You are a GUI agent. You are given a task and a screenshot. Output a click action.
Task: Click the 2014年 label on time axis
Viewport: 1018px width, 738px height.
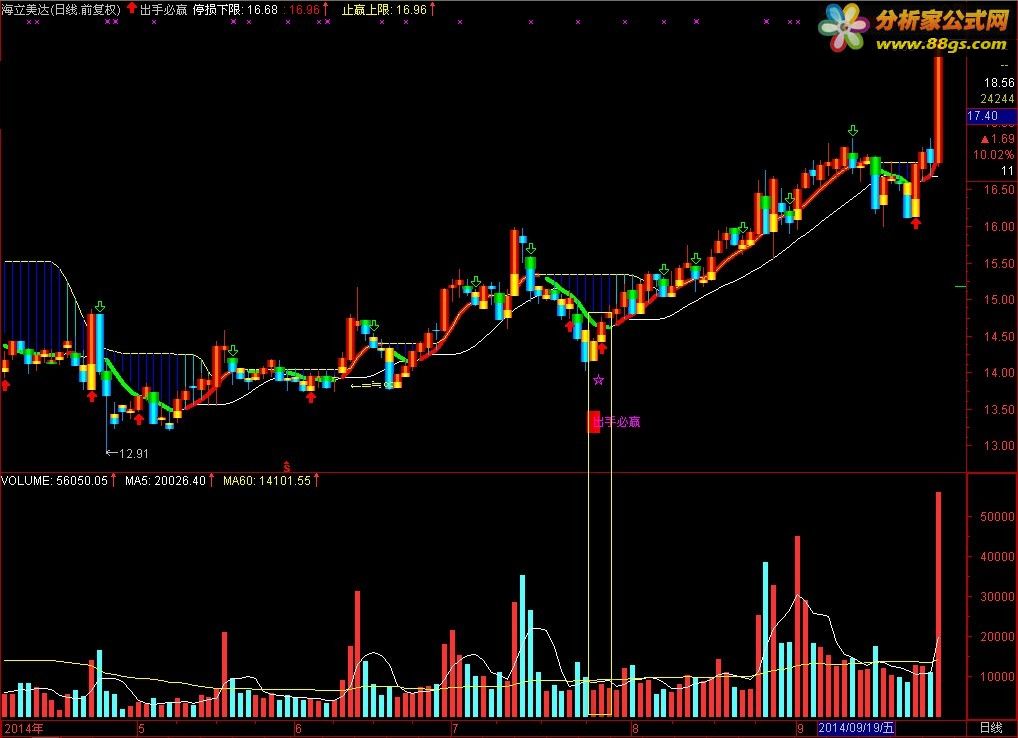click(x=24, y=729)
